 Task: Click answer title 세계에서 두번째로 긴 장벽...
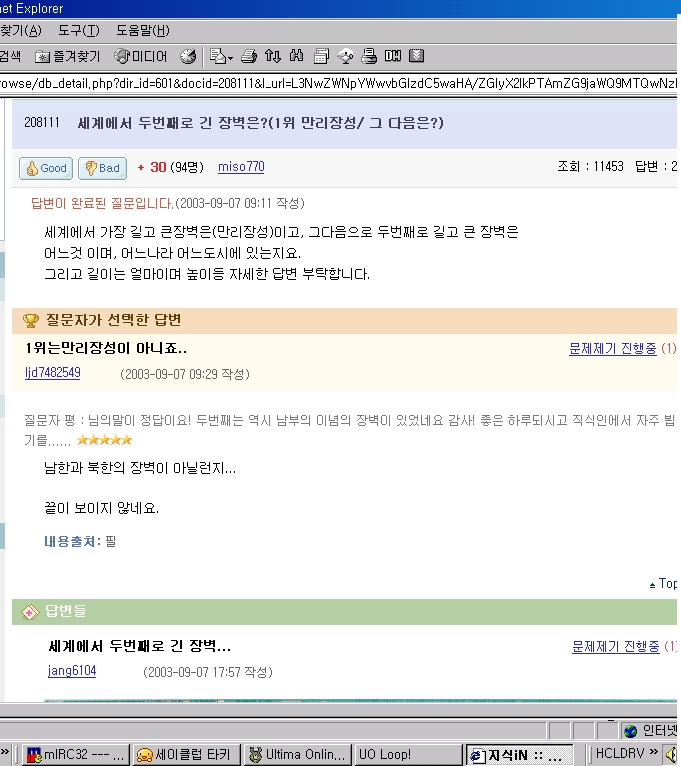pos(140,646)
